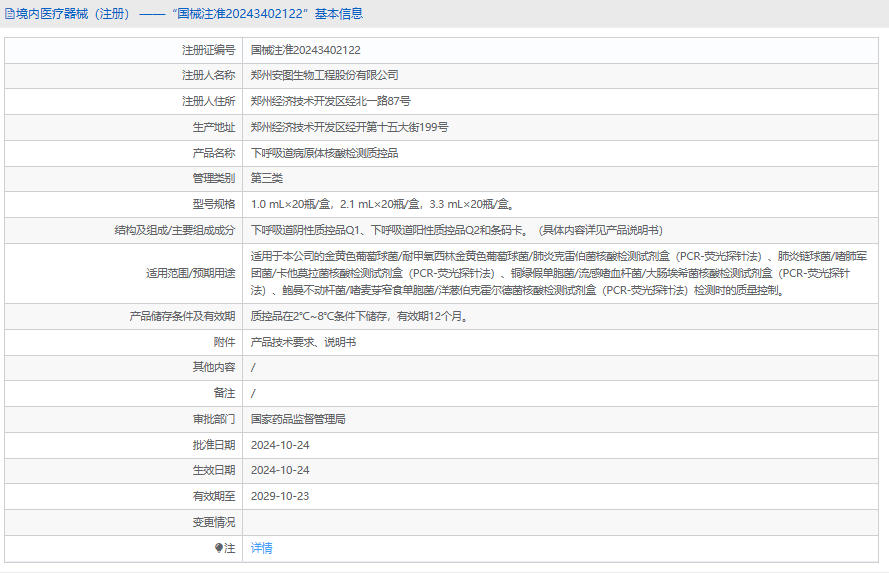889x573 pixels.
Task: Click the 变更情况 label
Action: 214,522
